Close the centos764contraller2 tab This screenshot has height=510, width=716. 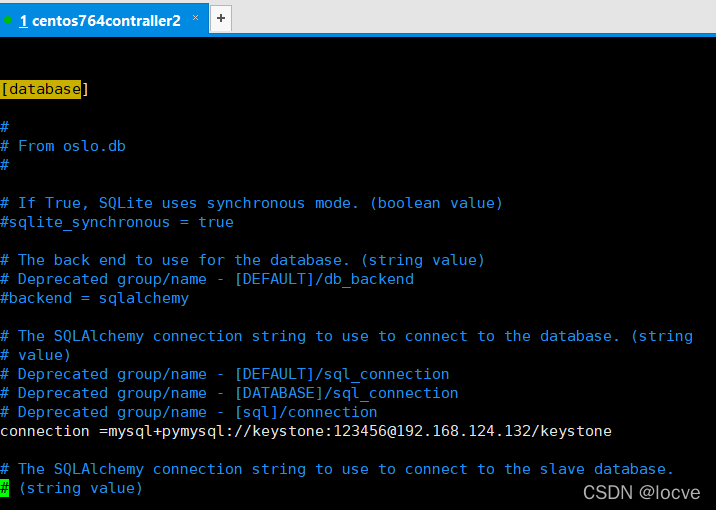[195, 17]
